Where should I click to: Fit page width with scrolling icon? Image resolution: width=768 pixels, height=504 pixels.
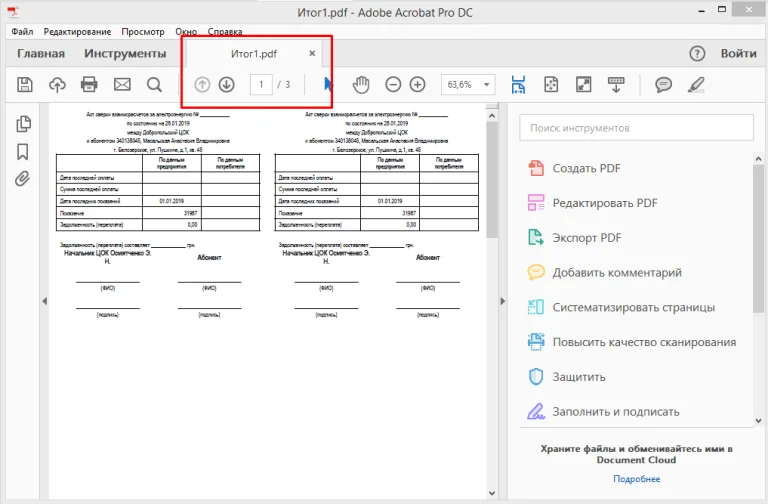[x=518, y=85]
